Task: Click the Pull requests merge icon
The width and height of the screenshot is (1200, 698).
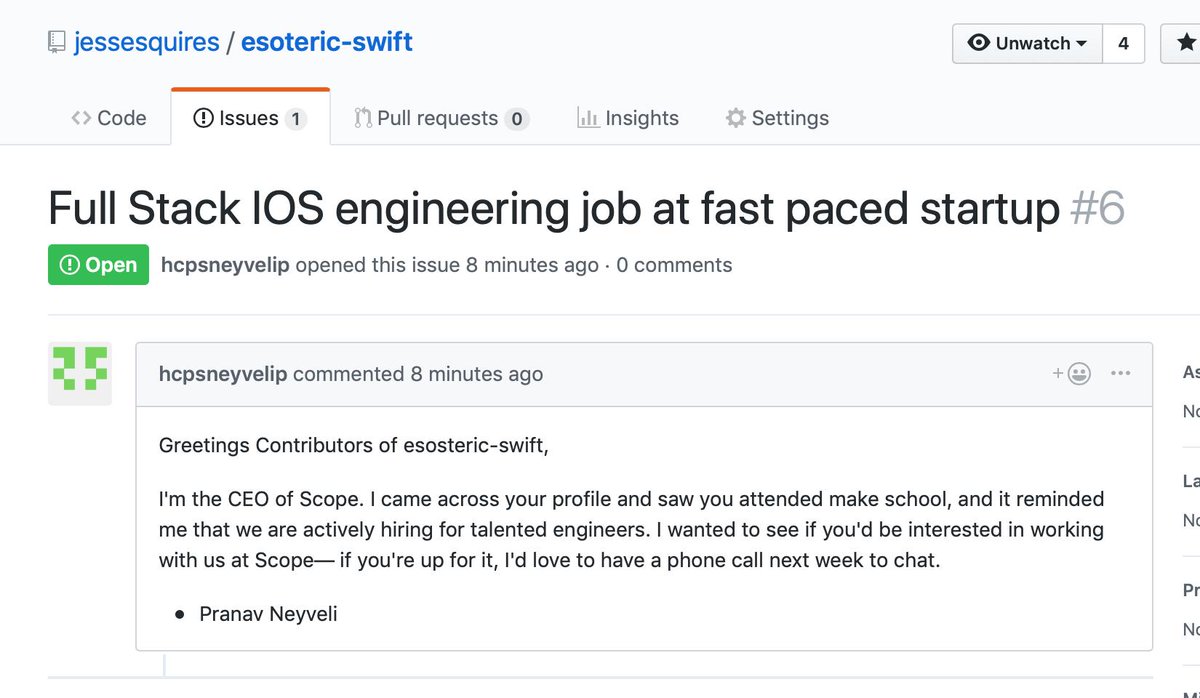Action: coord(363,118)
